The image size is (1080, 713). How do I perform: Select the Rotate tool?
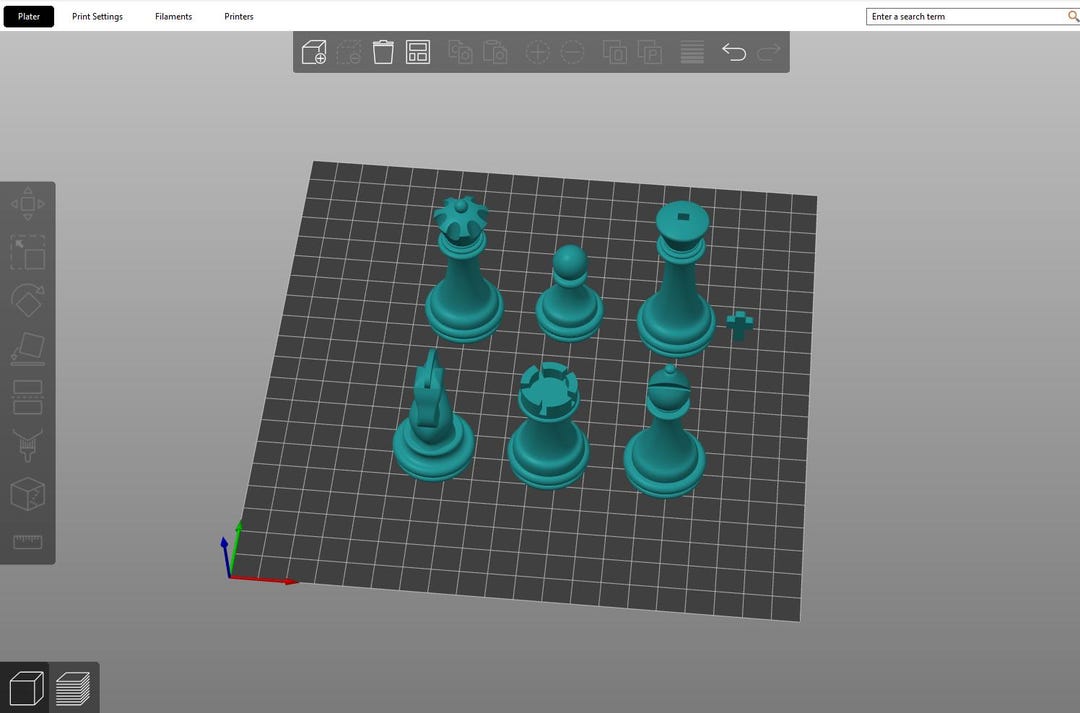coord(27,298)
